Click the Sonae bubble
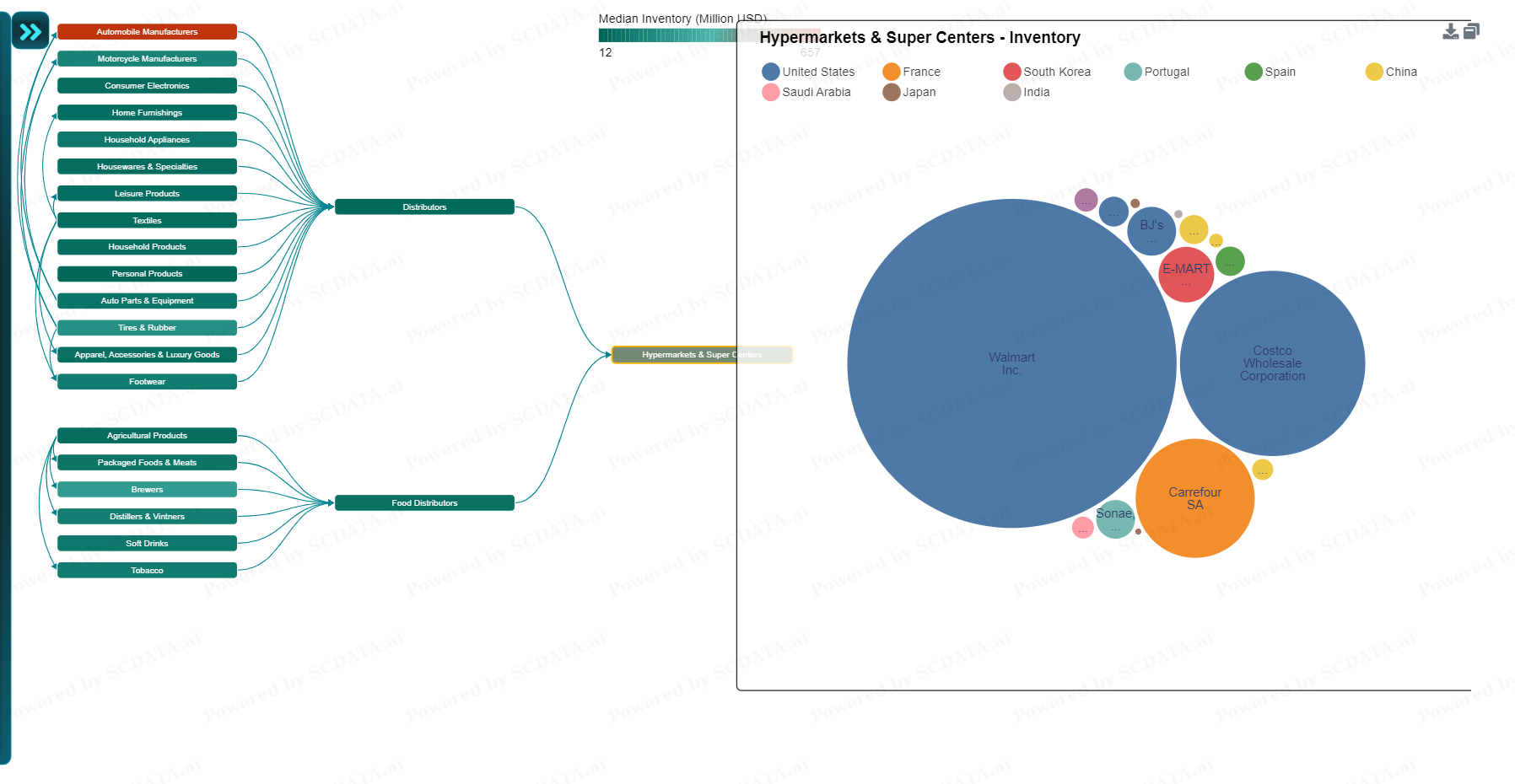 (x=1115, y=519)
